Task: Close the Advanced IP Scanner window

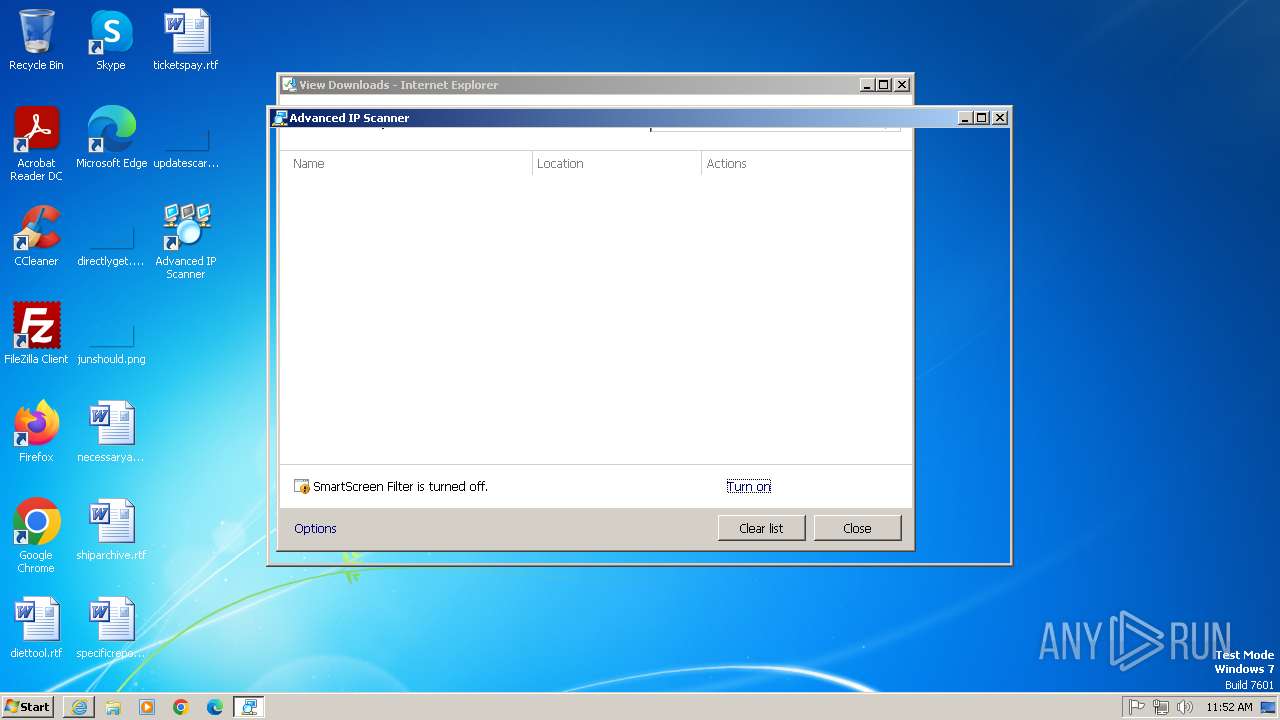Action: pos(999,118)
